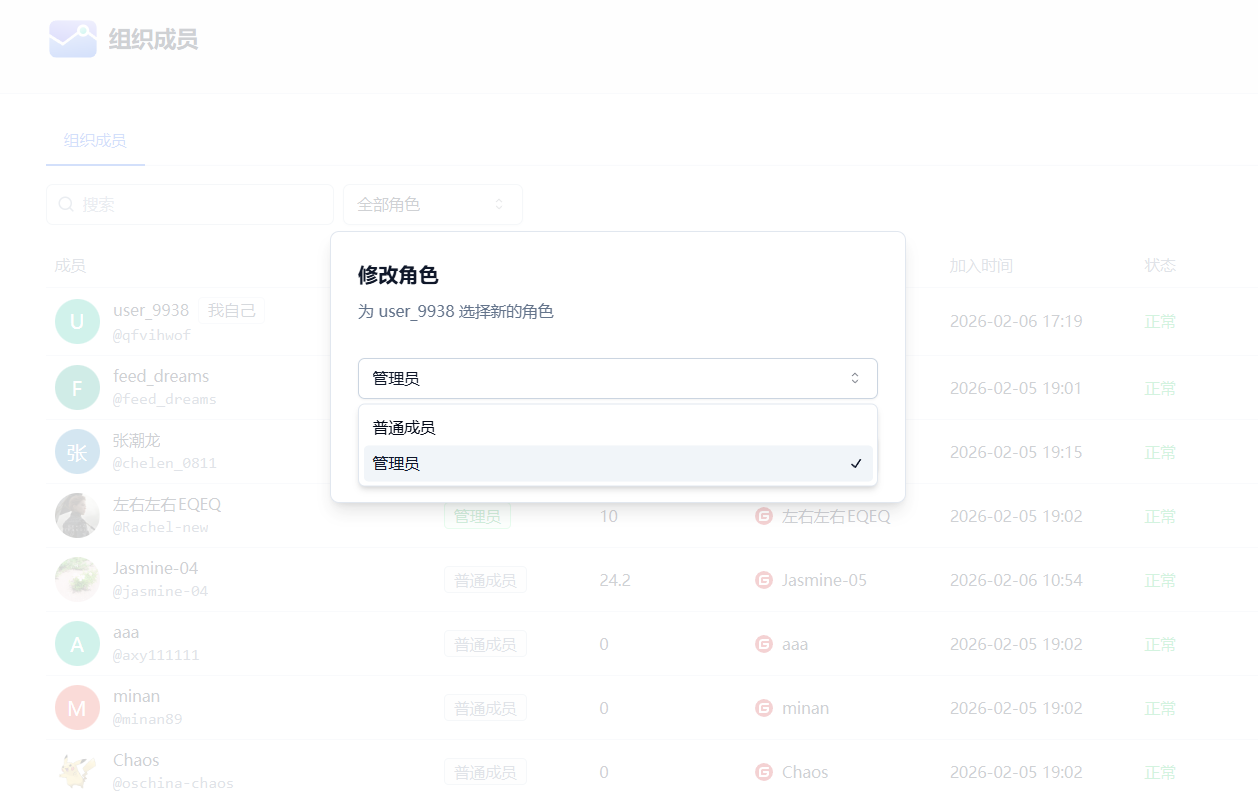This screenshot has width=1258, height=795.
Task: Click the 正常 status of user_9938
Action: click(1160, 322)
